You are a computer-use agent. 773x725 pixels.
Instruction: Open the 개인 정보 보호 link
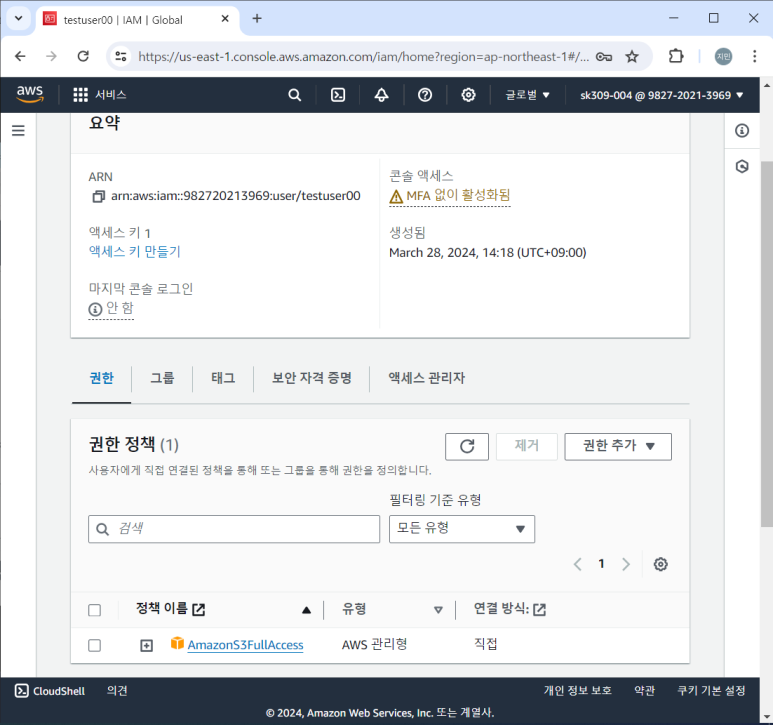(577, 691)
